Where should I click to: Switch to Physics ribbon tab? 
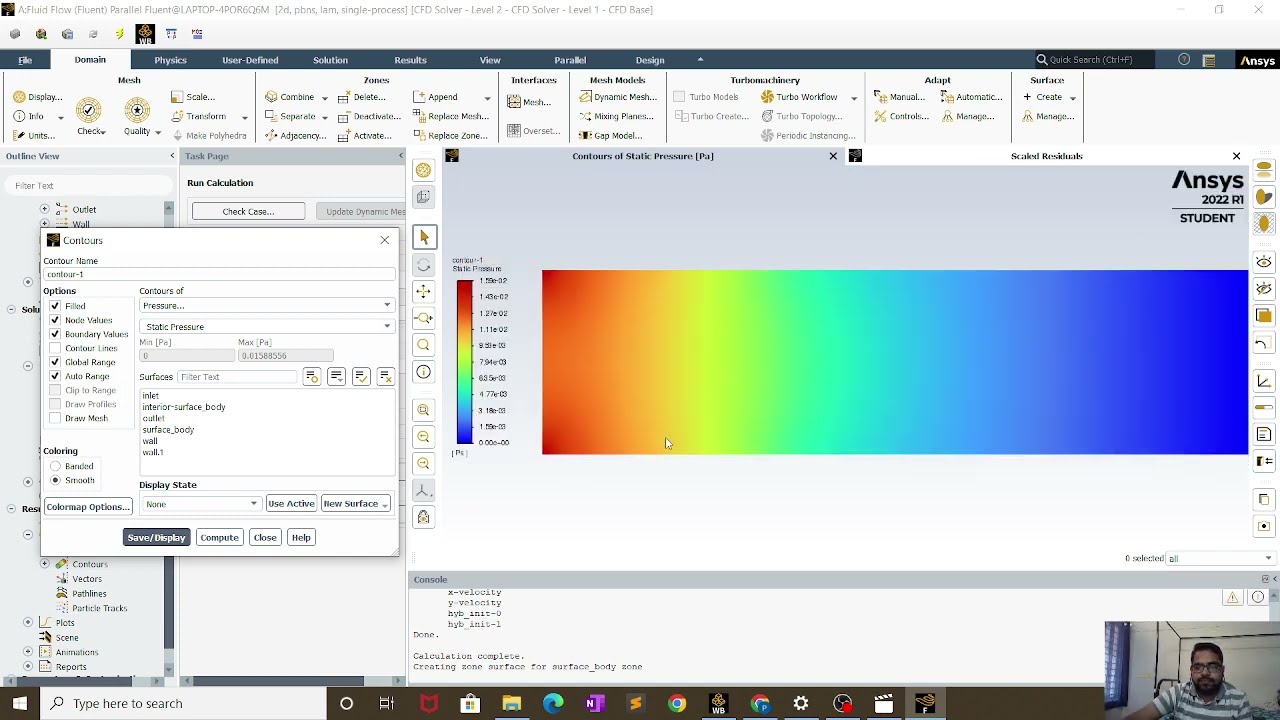tap(170, 60)
